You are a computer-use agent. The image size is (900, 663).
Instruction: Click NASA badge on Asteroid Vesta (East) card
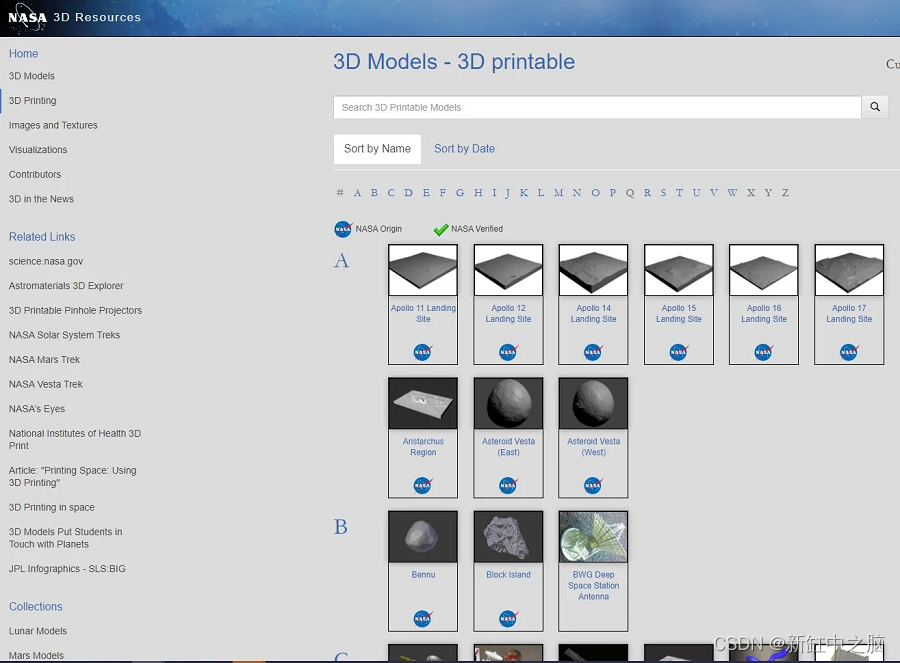508,486
